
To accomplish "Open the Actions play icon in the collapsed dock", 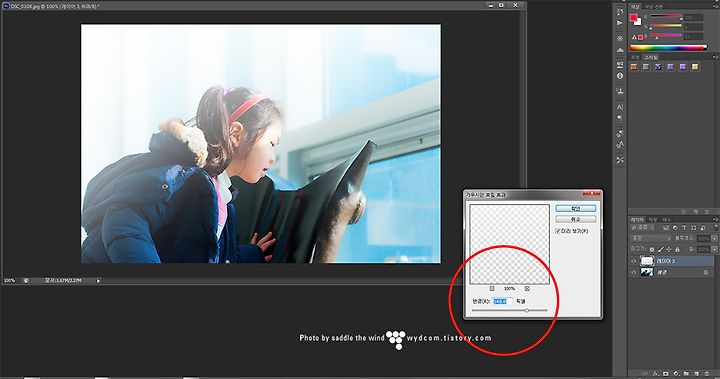I will point(620,23).
